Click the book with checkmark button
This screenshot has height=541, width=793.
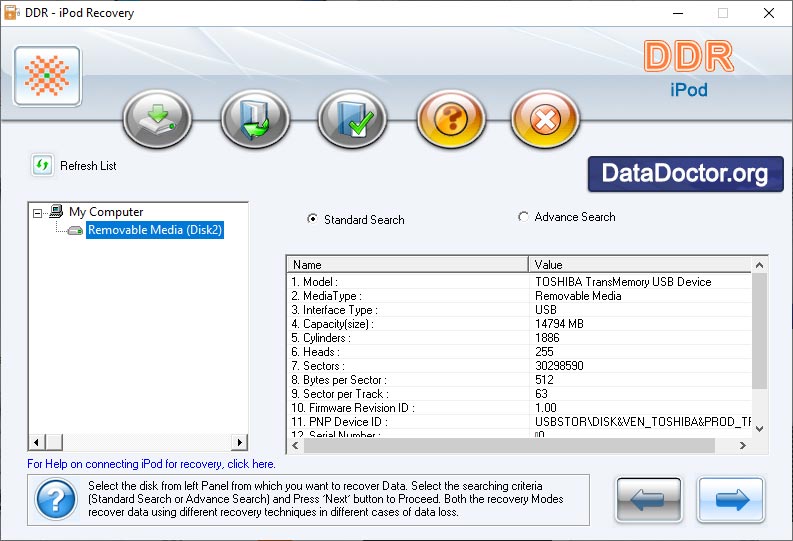353,119
